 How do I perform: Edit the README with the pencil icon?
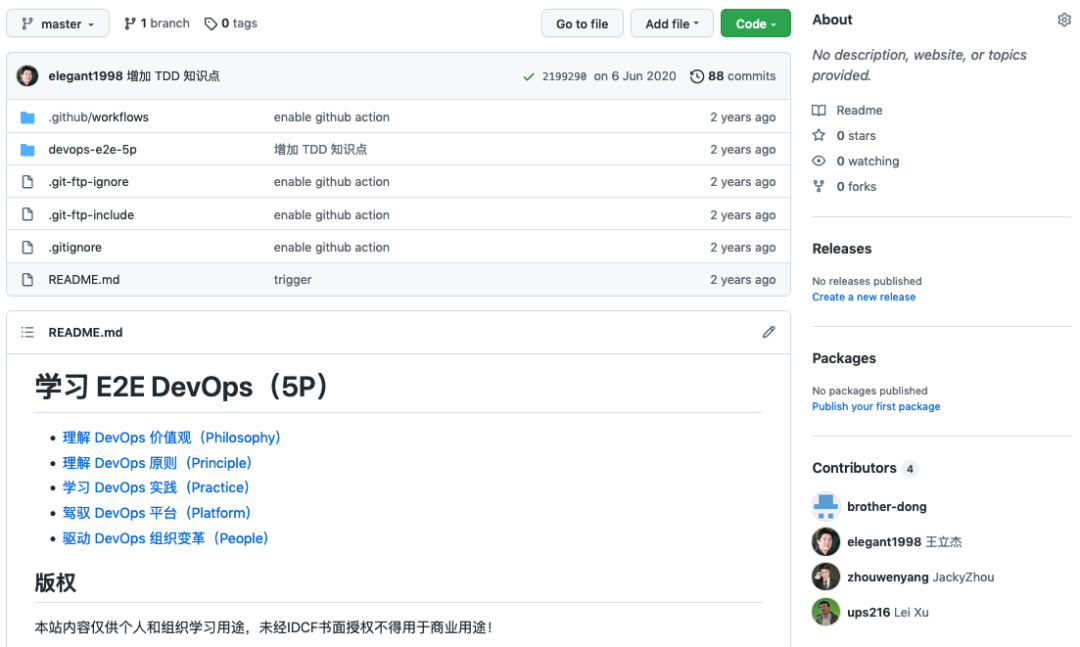[769, 332]
